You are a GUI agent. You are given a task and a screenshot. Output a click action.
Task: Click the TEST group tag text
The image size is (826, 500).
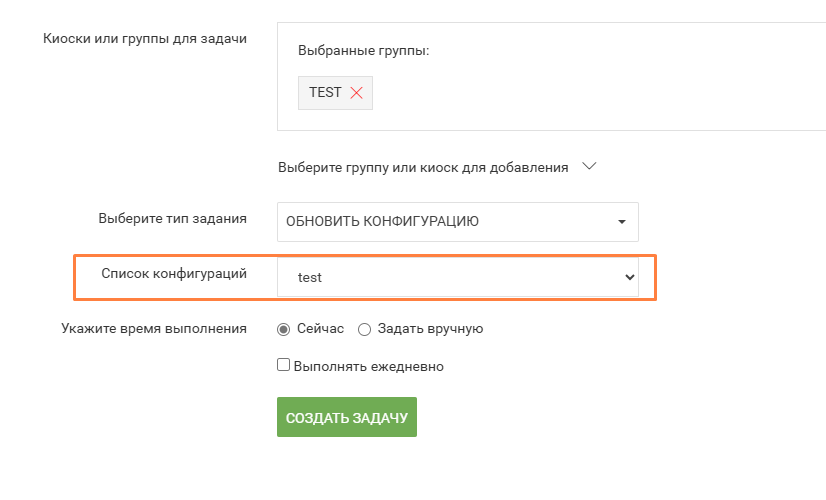coord(325,93)
